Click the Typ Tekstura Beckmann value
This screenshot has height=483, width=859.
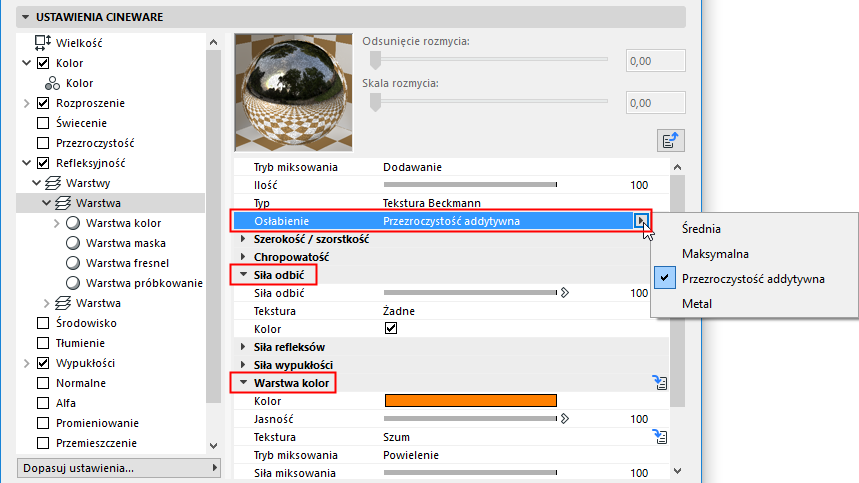coord(432,203)
